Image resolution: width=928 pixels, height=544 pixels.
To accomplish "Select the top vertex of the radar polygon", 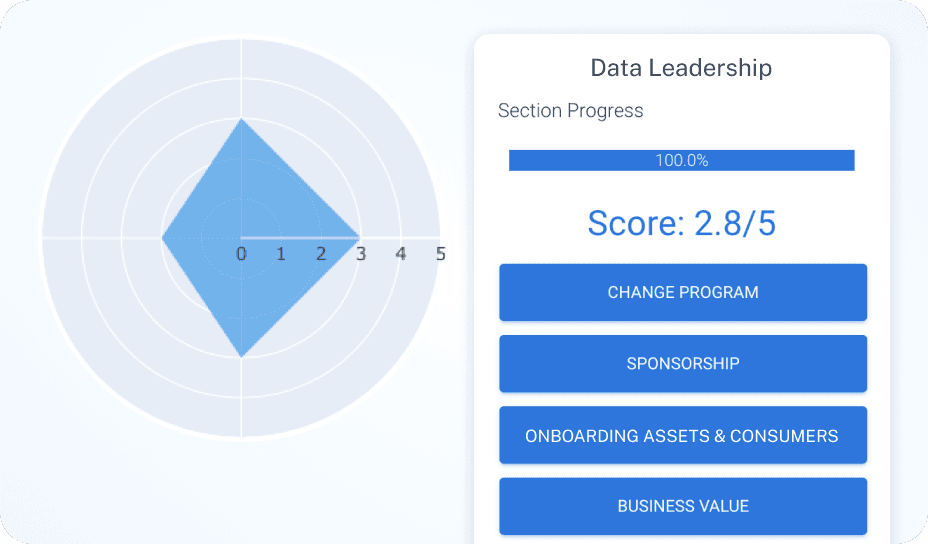I will (x=241, y=119).
